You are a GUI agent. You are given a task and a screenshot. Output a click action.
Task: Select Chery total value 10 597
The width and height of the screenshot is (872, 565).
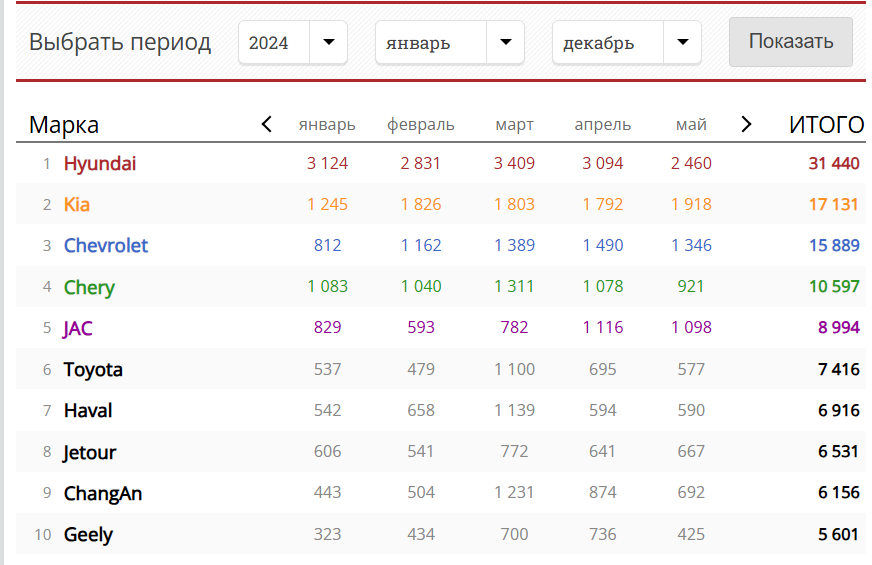[834, 286]
